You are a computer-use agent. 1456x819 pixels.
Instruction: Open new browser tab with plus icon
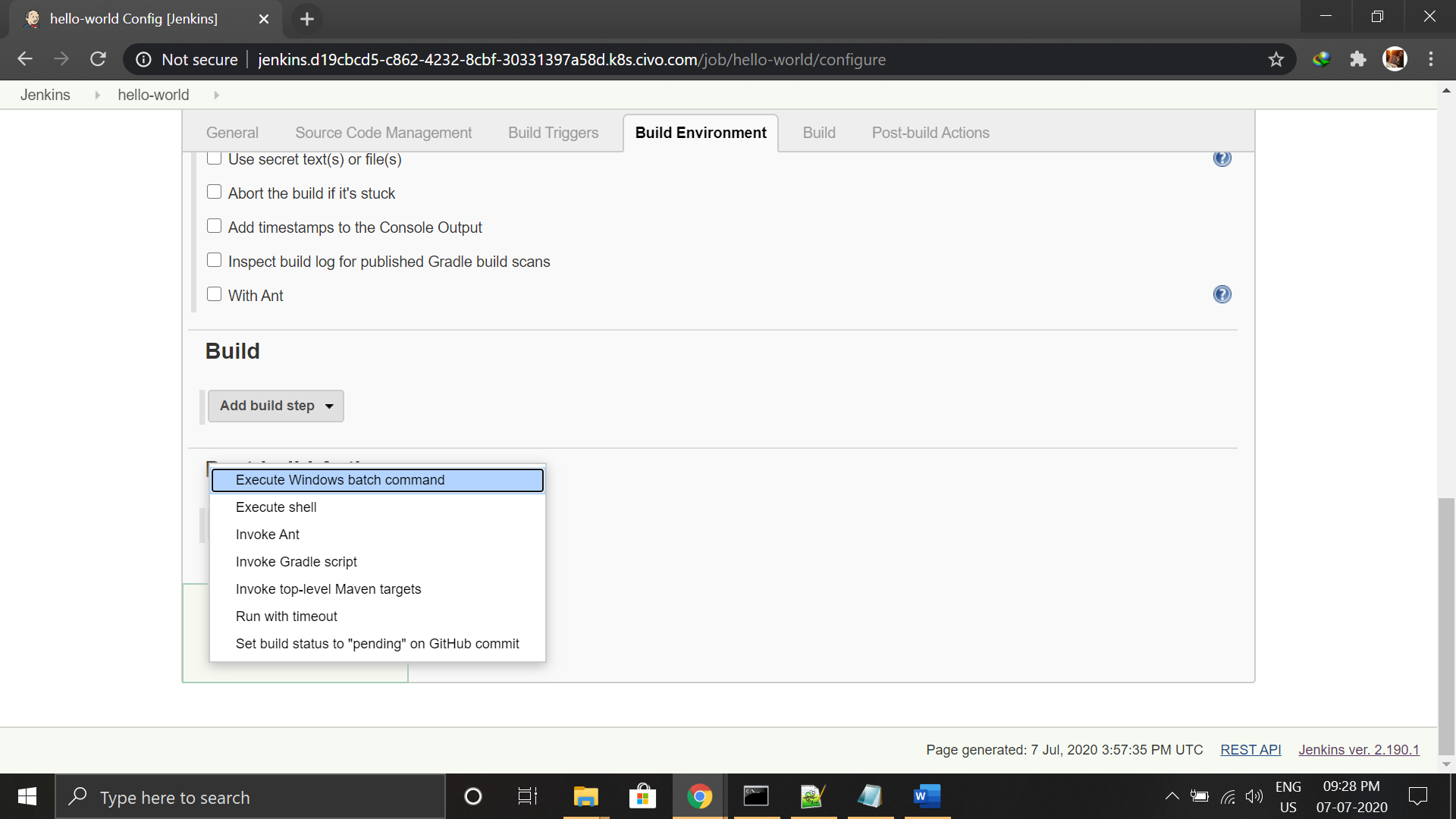coord(306,19)
